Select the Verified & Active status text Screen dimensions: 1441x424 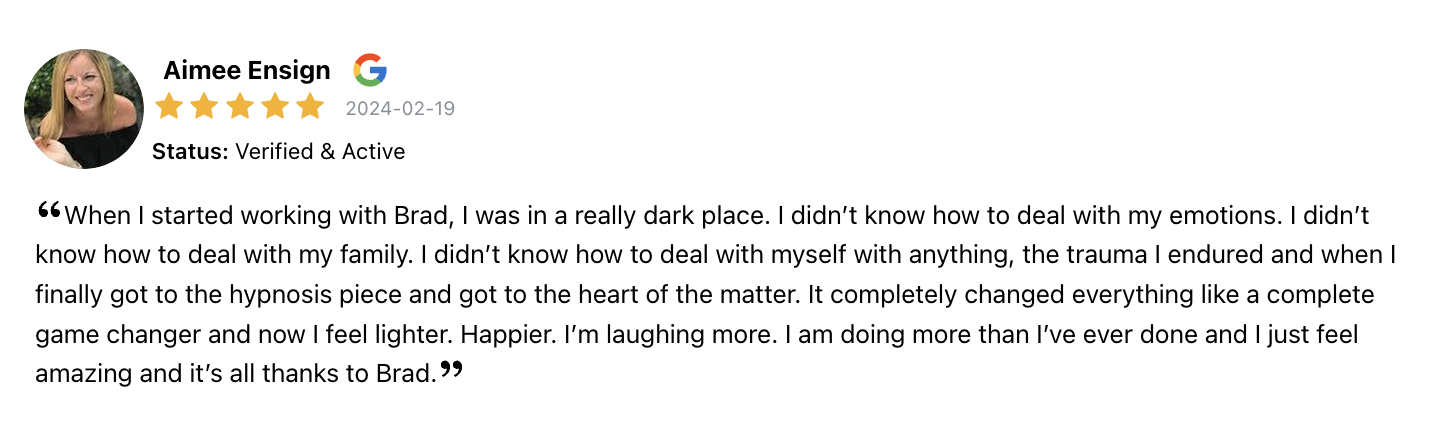(x=320, y=152)
